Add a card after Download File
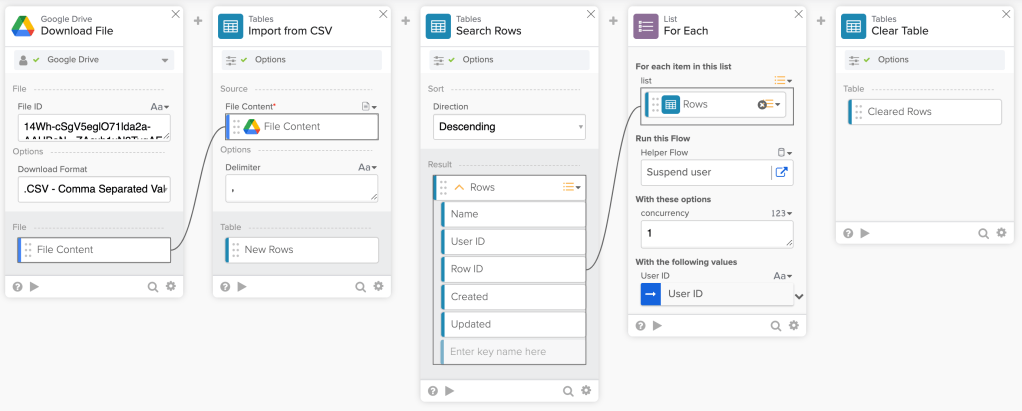This screenshot has height=411, width=1022. coord(198,21)
